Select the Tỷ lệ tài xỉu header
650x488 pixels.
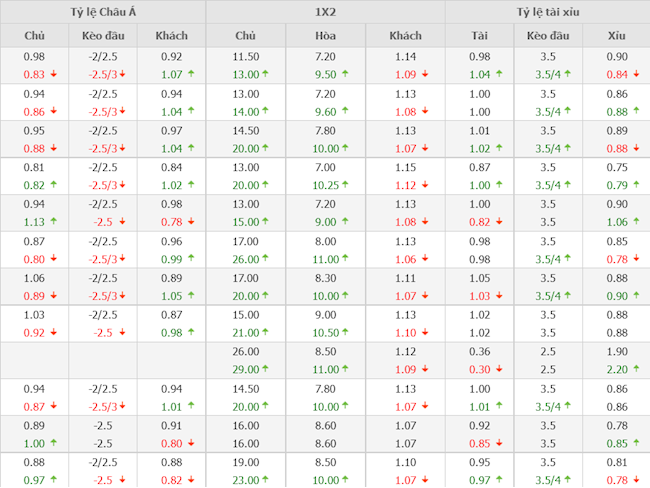pyautogui.click(x=547, y=12)
